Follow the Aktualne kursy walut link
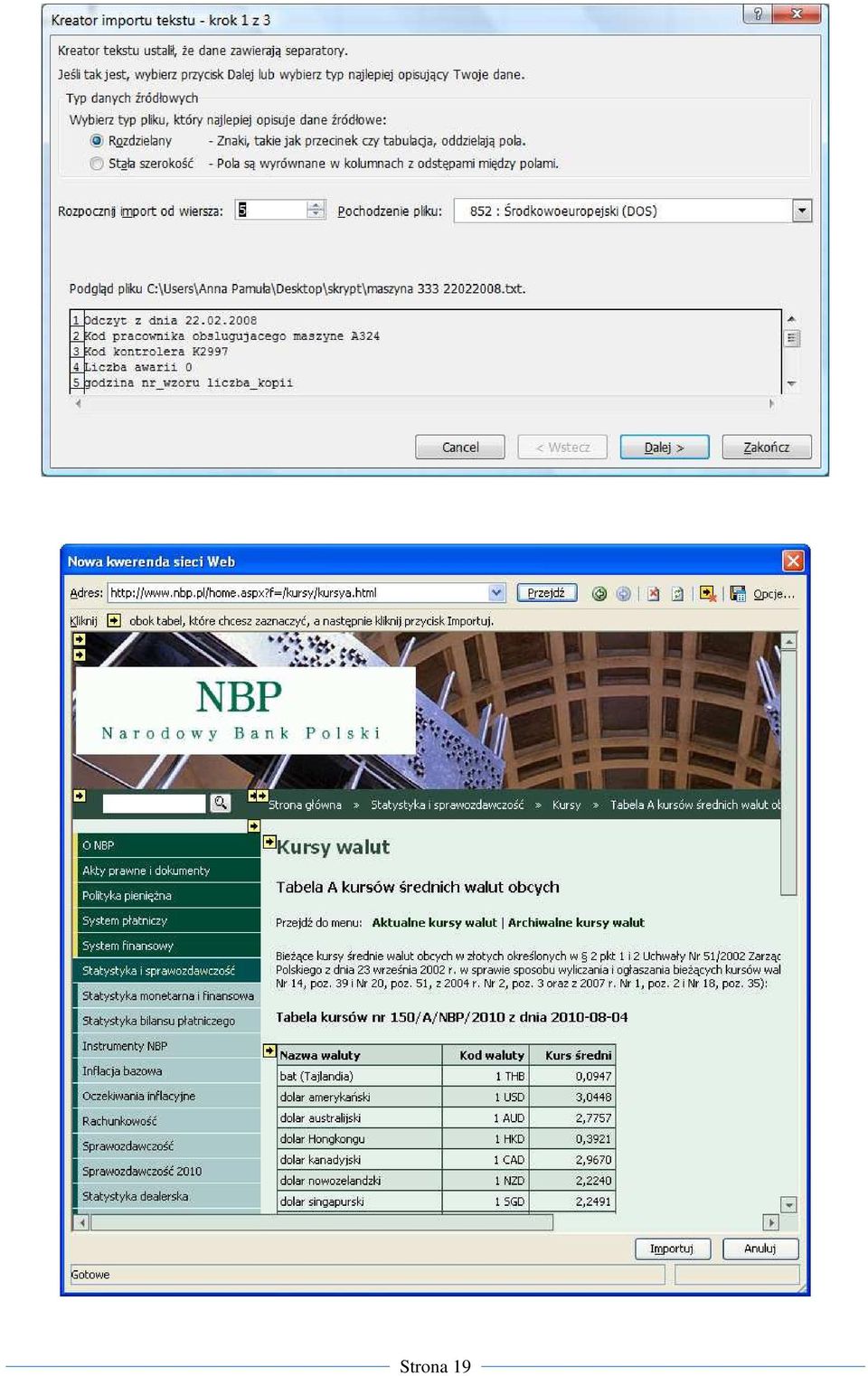This screenshot has width=868, height=1376. click(434, 923)
